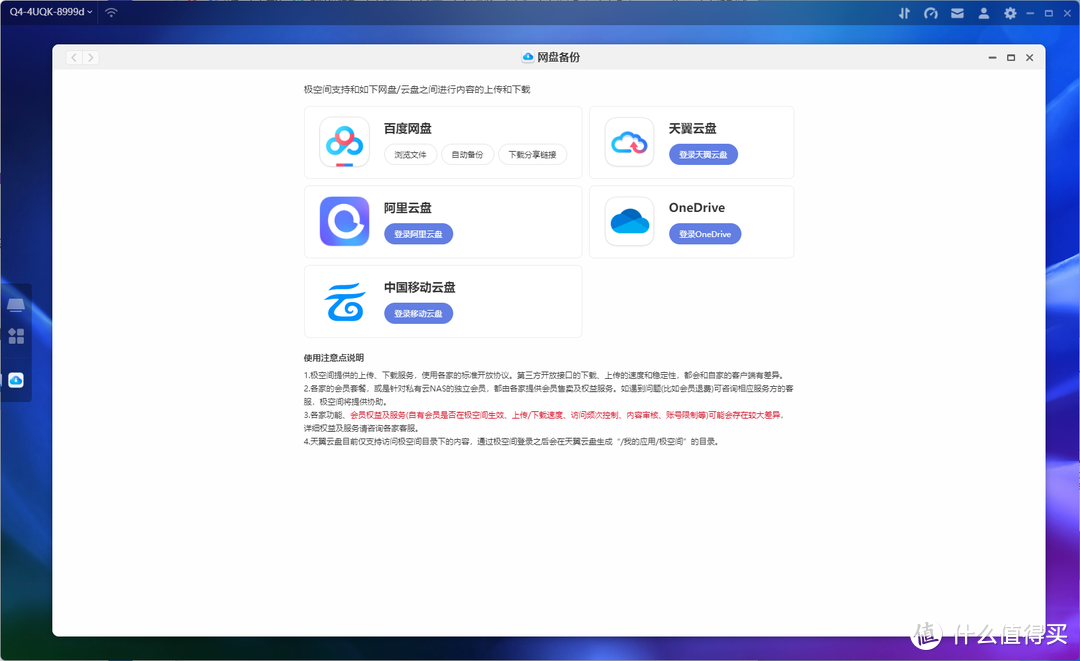Open the message notifications envelope icon
1080x661 pixels.
(957, 13)
